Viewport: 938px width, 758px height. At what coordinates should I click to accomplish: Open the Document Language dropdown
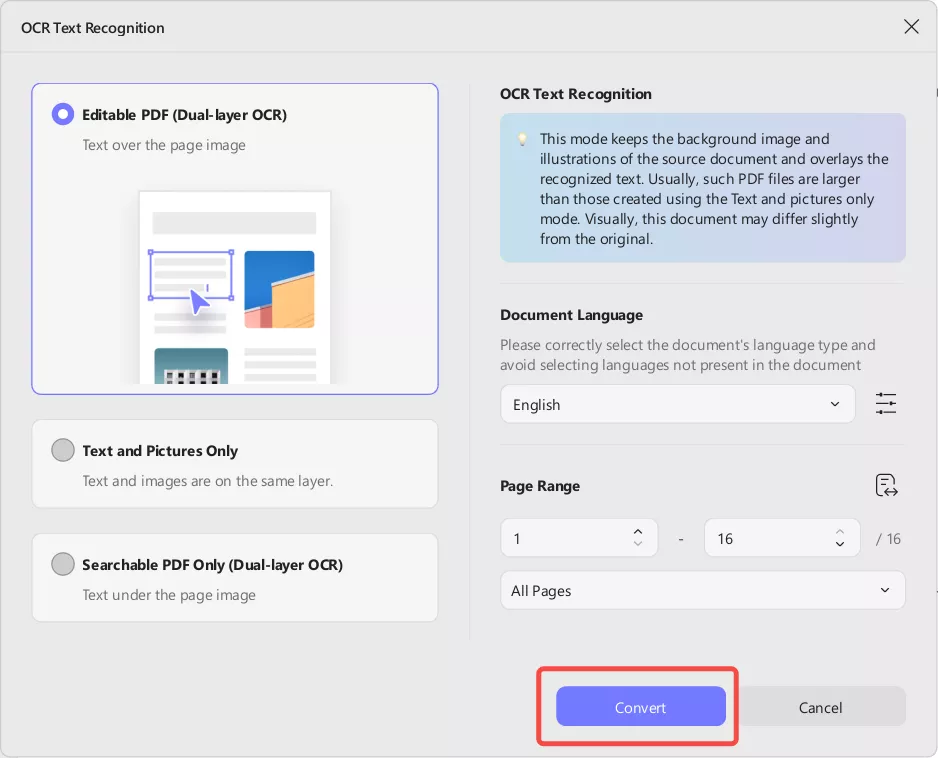[677, 404]
